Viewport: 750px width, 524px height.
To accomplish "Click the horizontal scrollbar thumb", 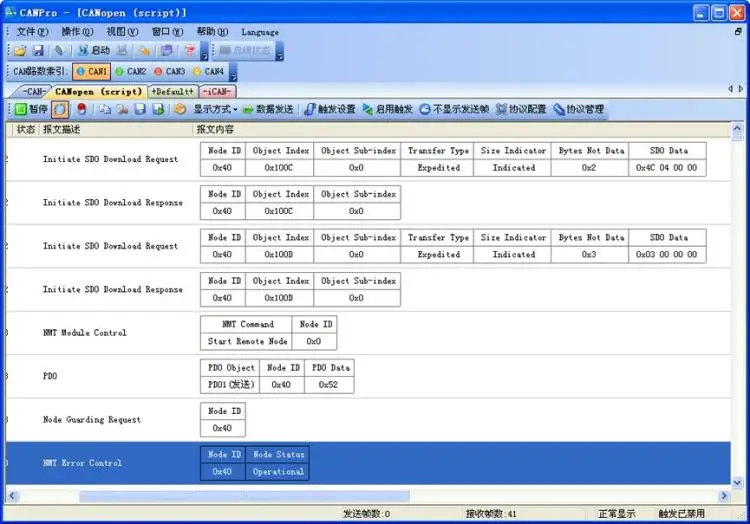I will click(x=244, y=496).
